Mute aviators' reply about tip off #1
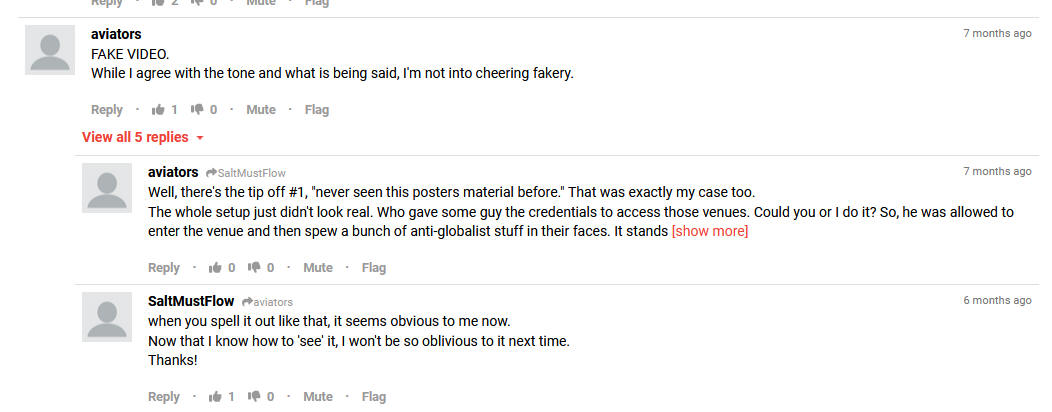This screenshot has height=412, width=1052. [x=318, y=268]
